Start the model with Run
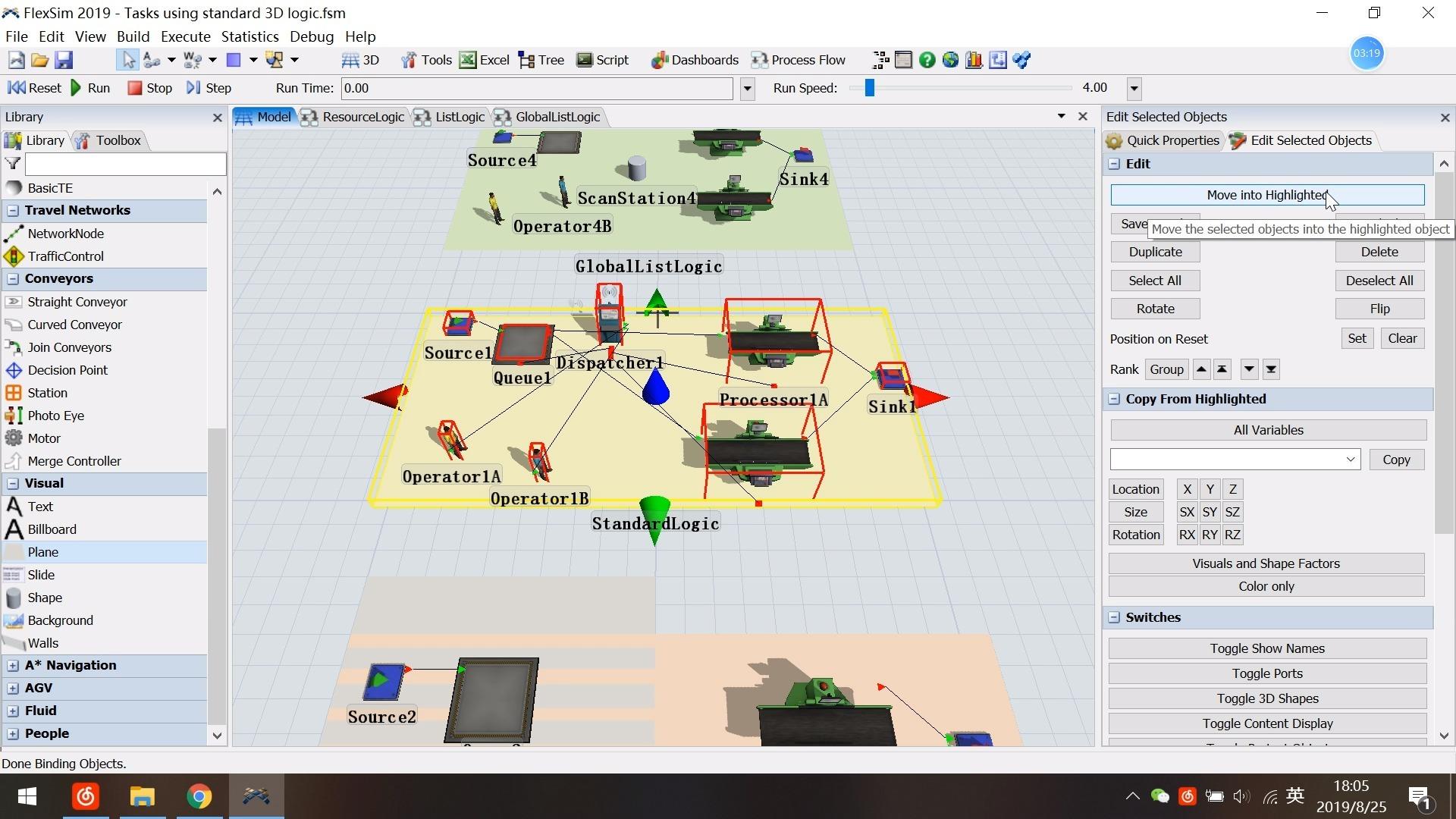The image size is (1456, 819). click(90, 88)
